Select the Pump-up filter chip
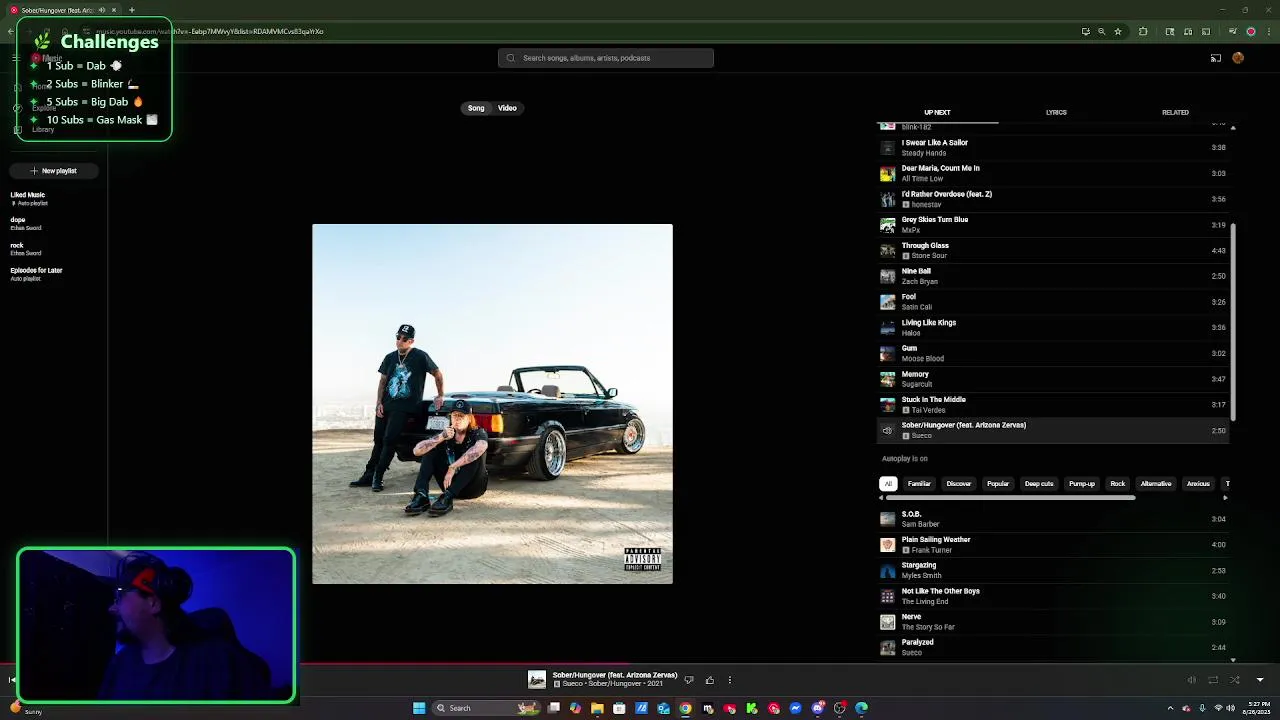 1082,484
